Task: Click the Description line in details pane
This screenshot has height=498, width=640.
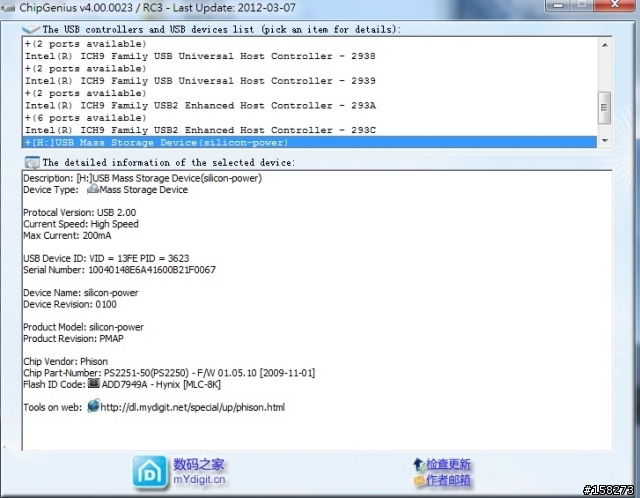Action: coord(142,178)
